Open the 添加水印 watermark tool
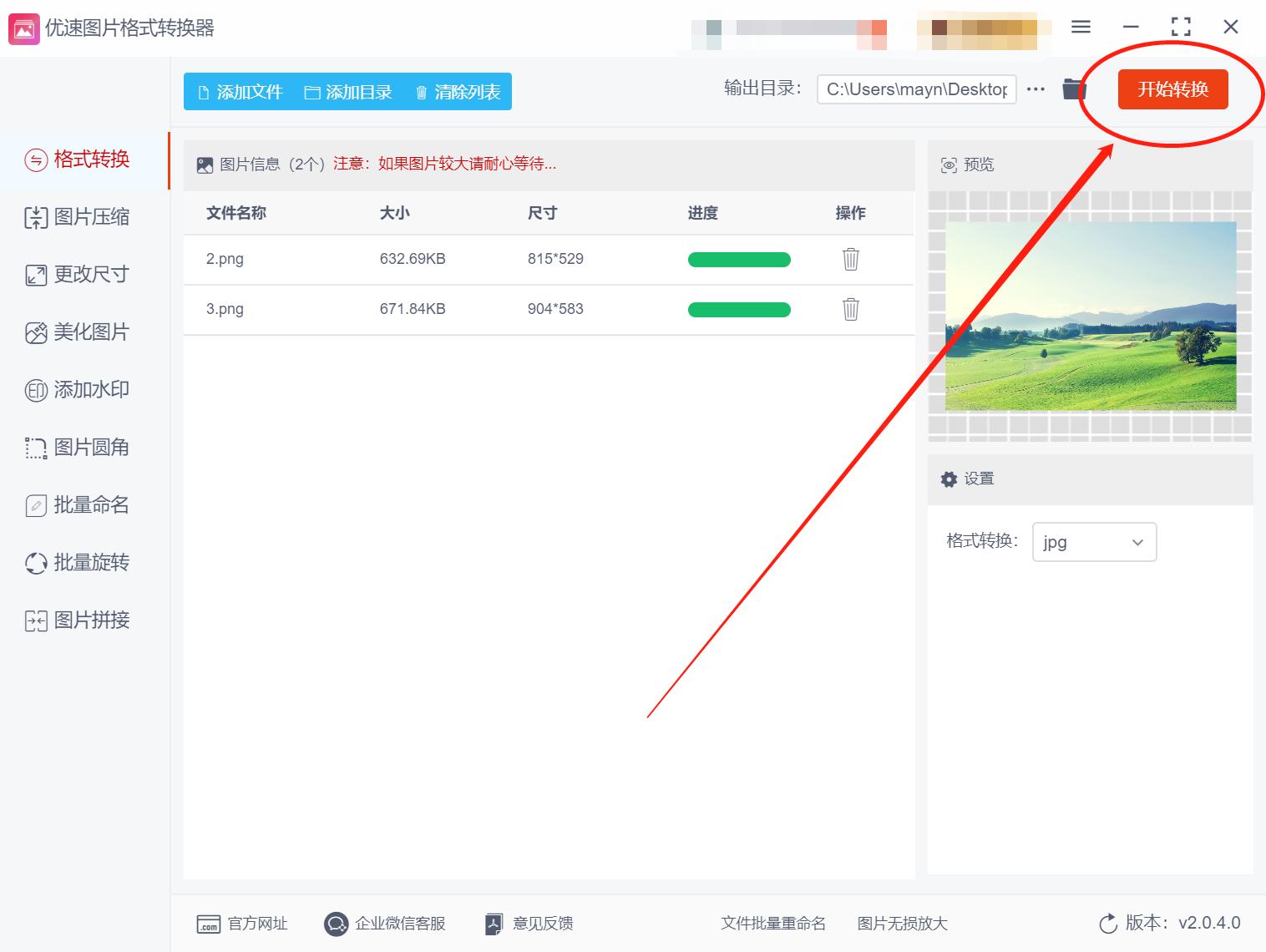 [90, 389]
